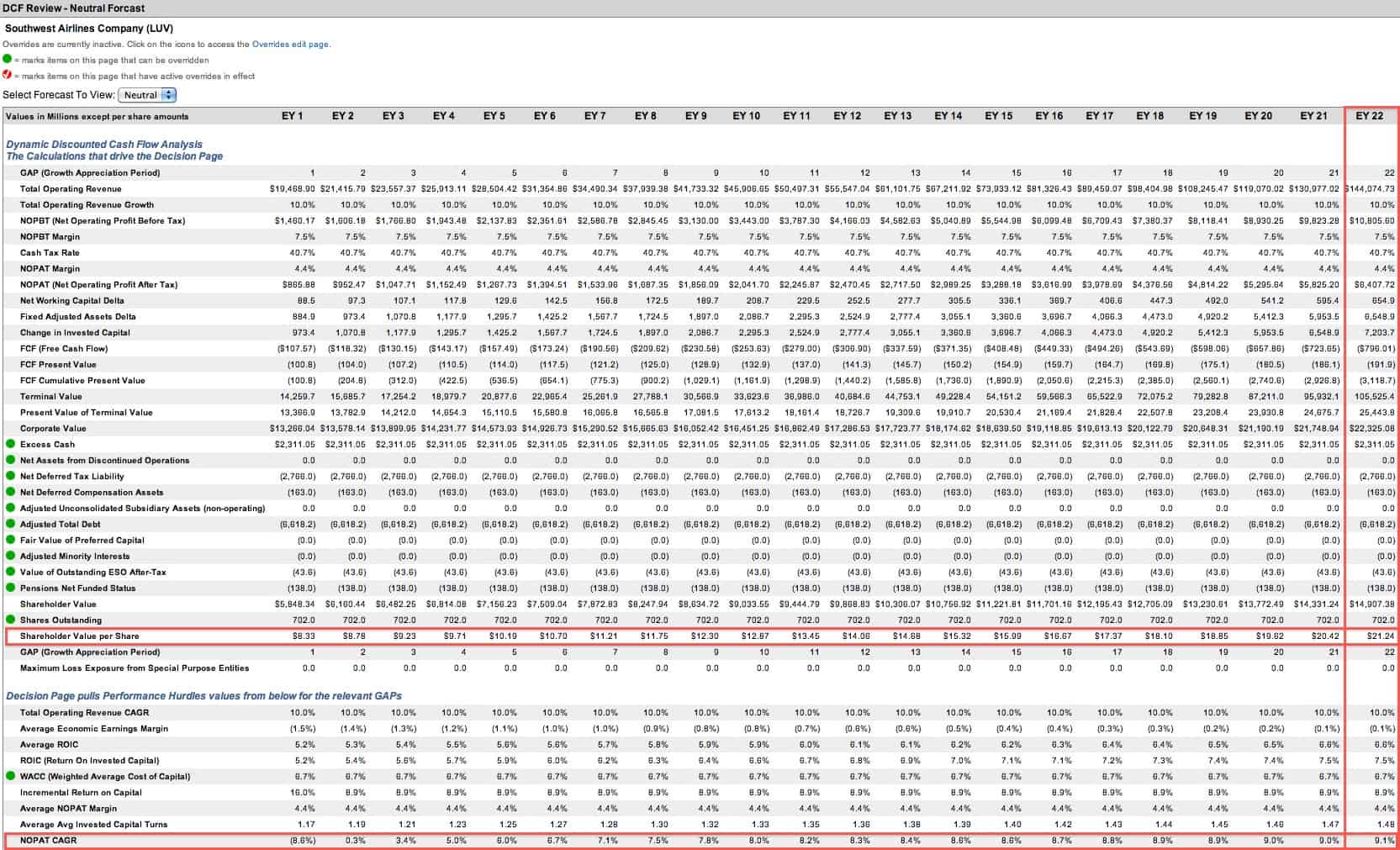Click green icon next to Net Deferred Compensation Assets
This screenshot has height=850, width=1400.
(x=10, y=492)
